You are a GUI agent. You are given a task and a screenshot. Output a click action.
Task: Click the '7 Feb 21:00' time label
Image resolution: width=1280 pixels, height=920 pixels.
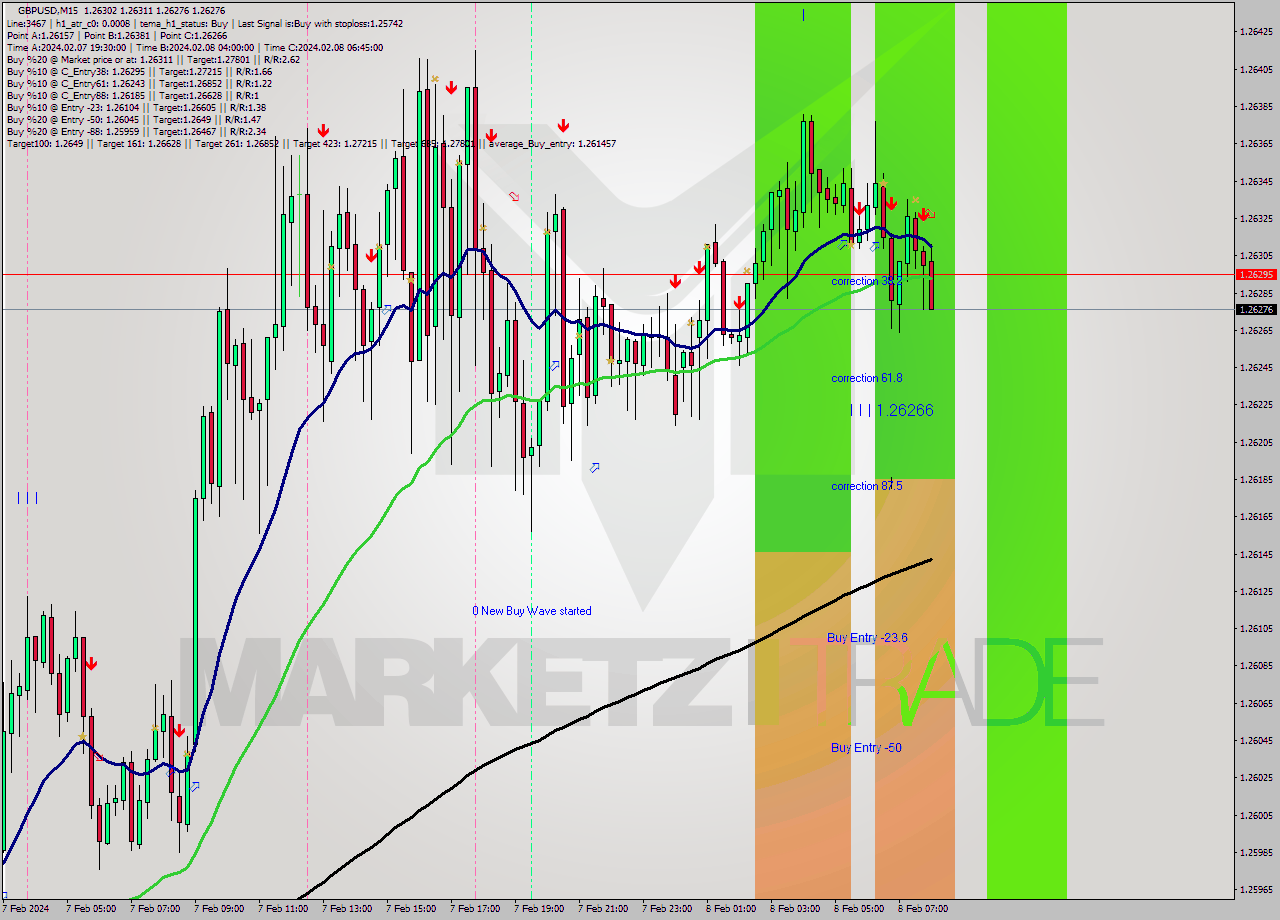point(603,909)
